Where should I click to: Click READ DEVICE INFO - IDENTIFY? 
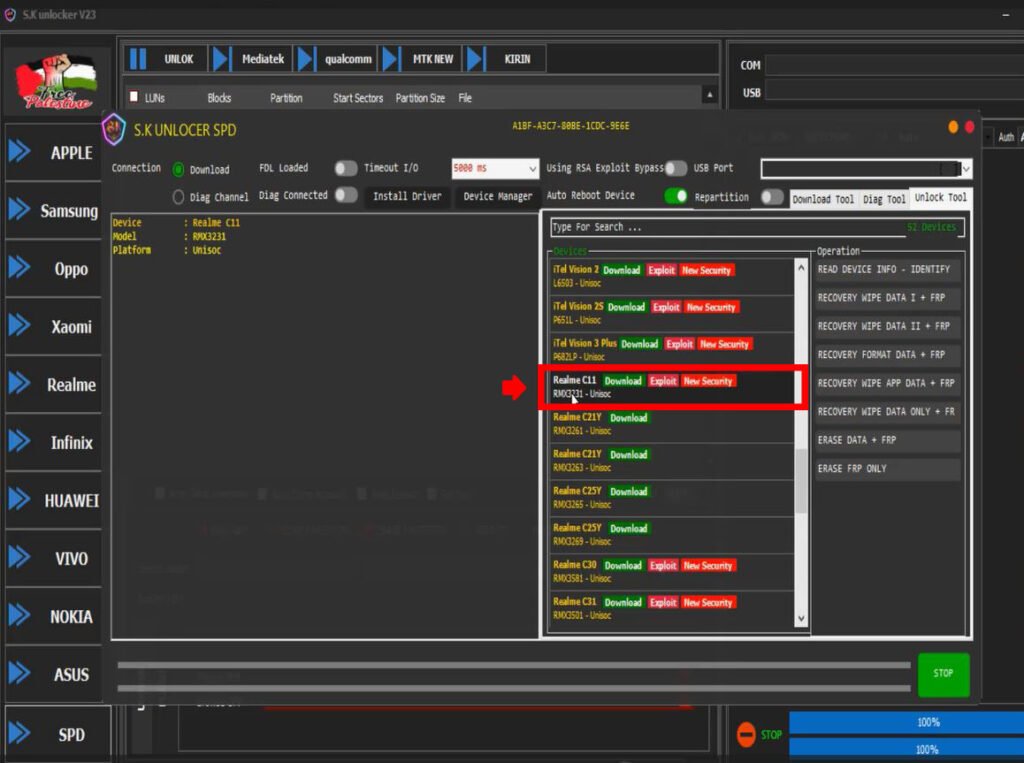[888, 269]
